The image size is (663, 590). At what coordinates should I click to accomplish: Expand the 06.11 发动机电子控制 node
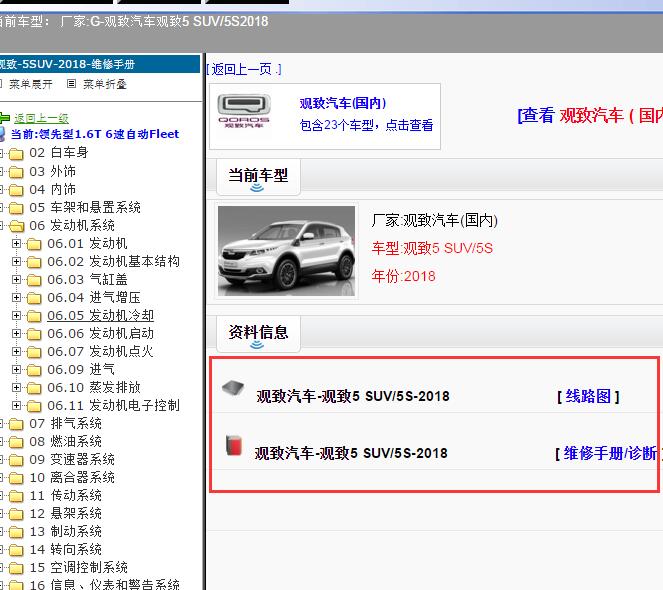[16, 405]
